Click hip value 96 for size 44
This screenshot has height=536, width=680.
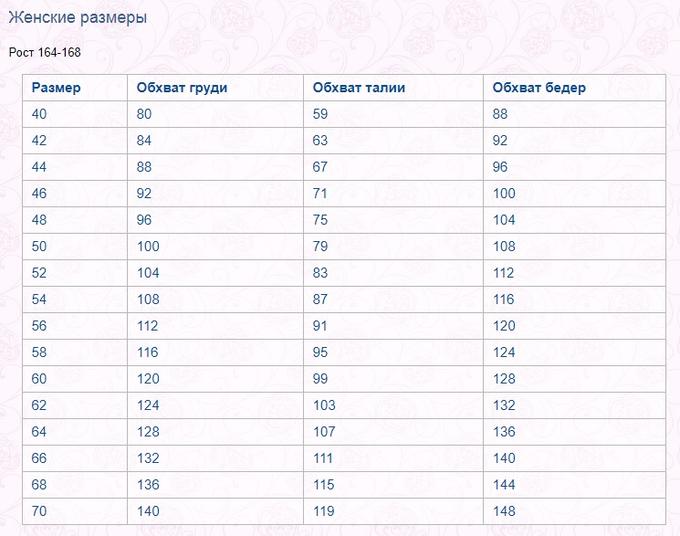500,167
